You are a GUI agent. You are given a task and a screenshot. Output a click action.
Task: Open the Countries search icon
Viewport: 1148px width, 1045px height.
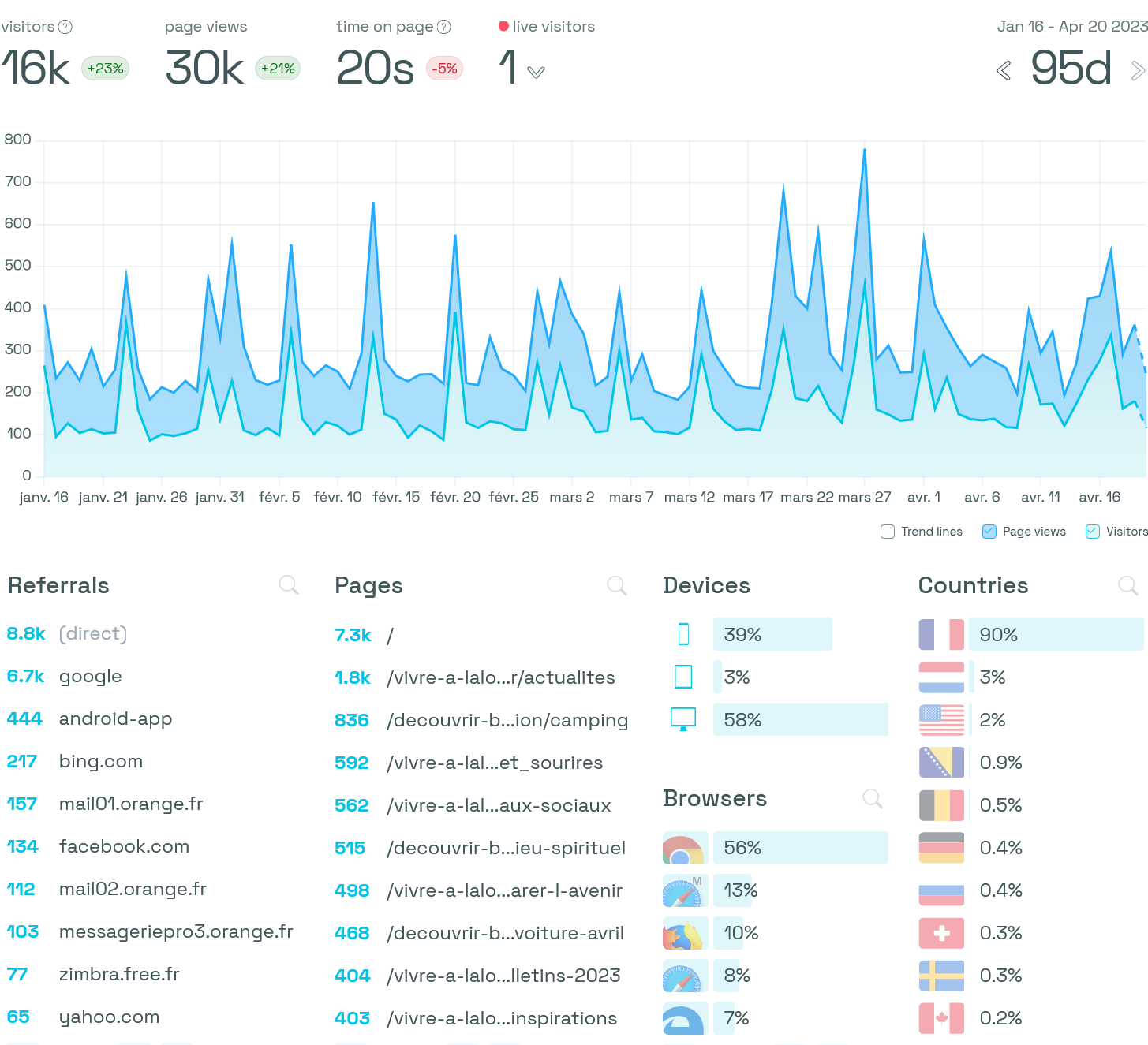click(x=1128, y=585)
